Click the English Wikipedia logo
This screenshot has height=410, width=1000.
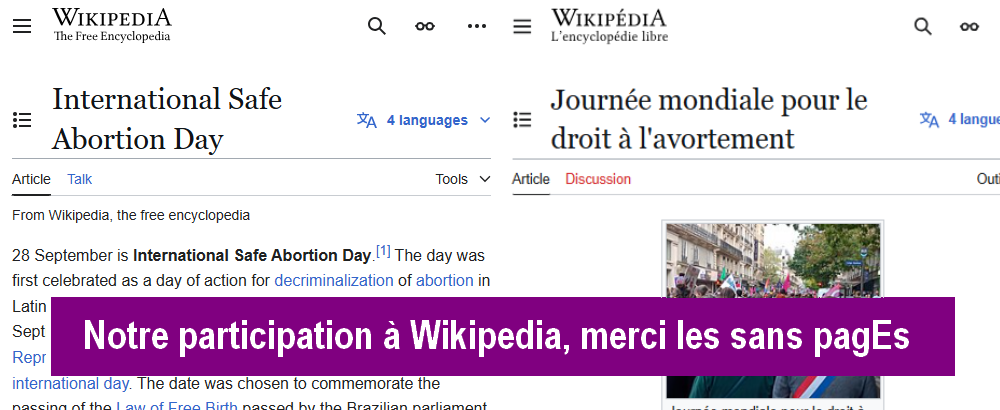click(112, 26)
